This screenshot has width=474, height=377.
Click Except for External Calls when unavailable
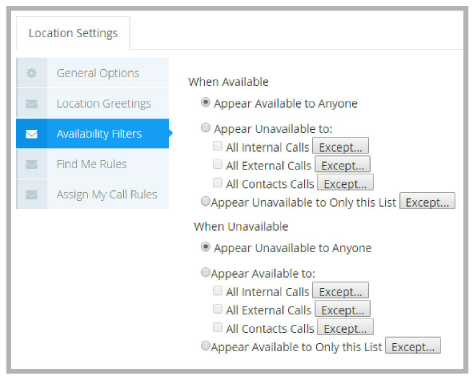point(343,310)
